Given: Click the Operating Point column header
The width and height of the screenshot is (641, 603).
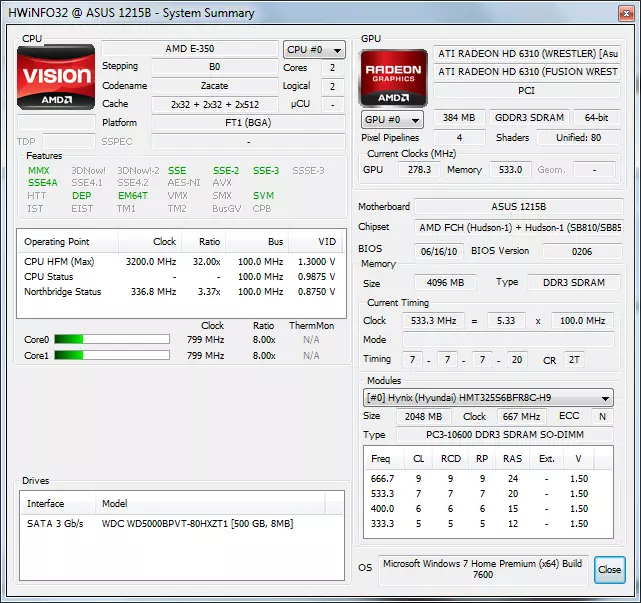Looking at the screenshot, I should [x=68, y=242].
